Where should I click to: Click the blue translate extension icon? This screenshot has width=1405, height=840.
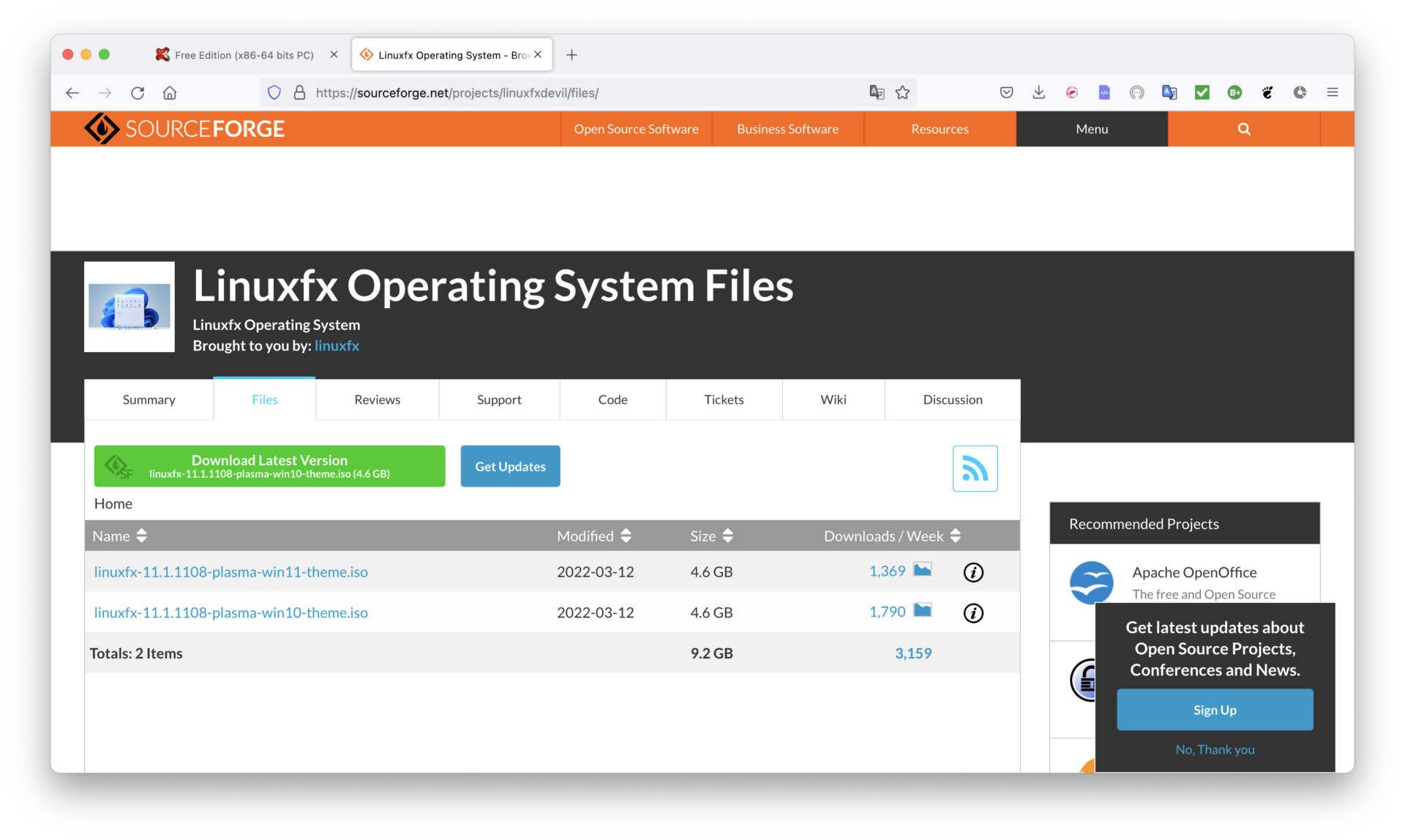coord(1169,92)
